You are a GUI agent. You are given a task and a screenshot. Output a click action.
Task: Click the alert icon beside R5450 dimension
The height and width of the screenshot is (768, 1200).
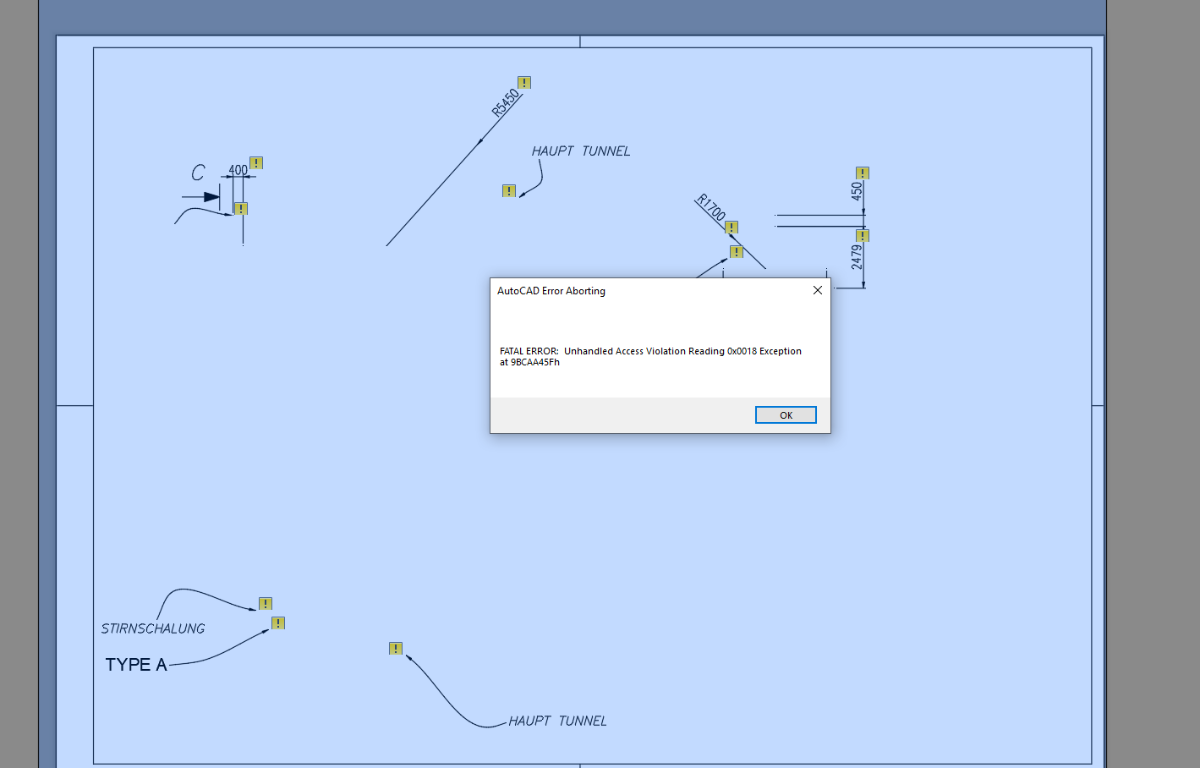click(524, 82)
